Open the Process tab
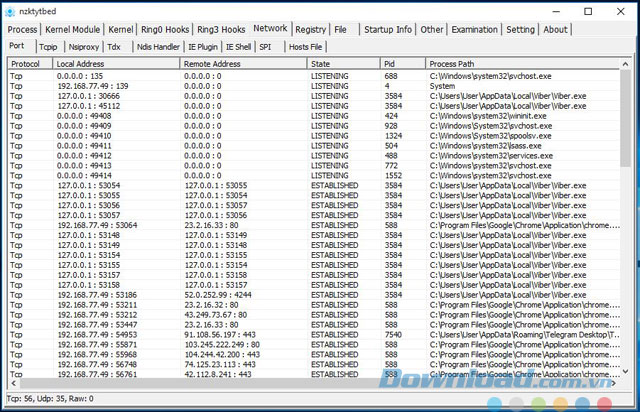 (x=22, y=30)
